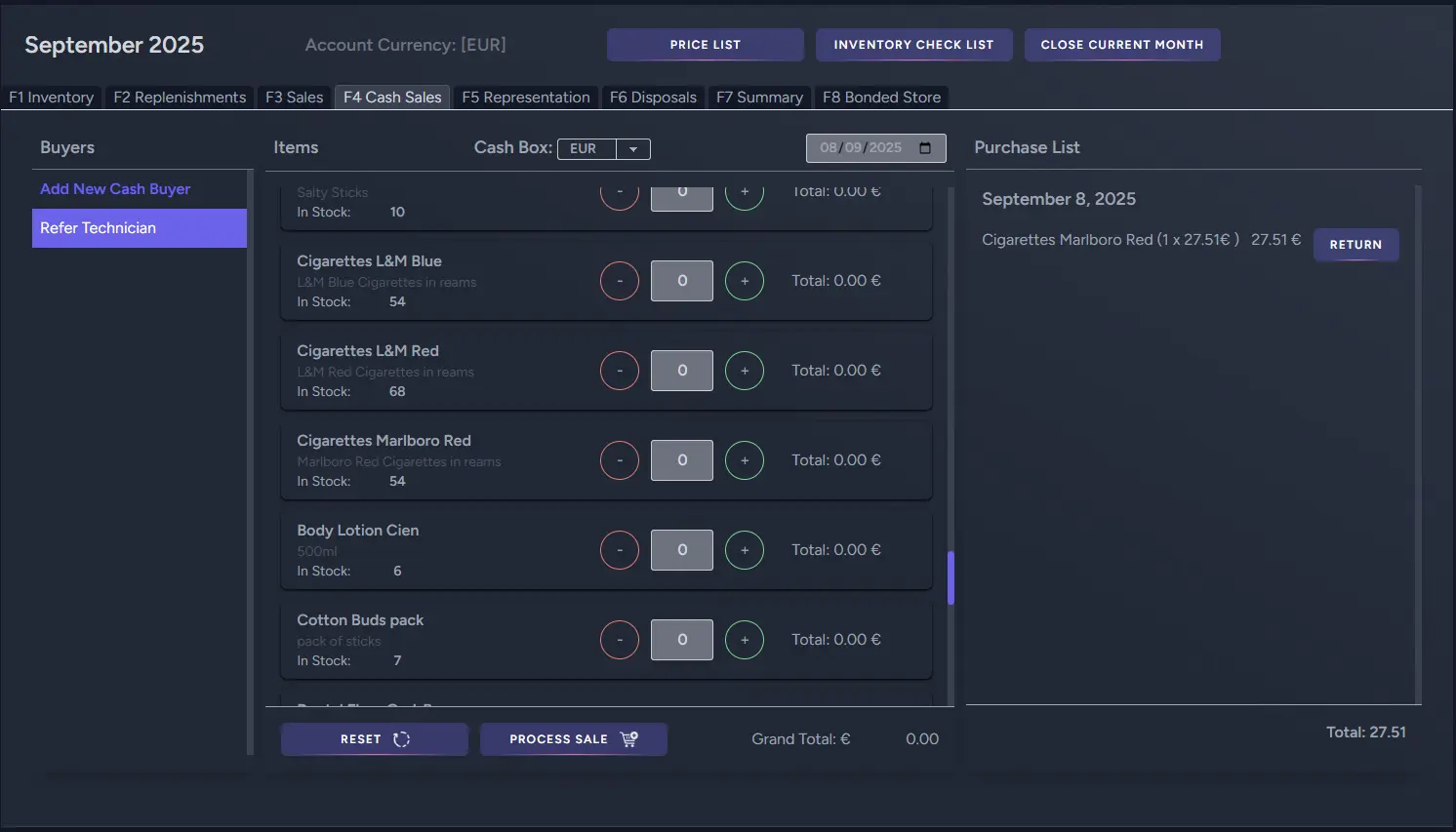Screen dimensions: 1456x832
Task: Click Add New Cash Buyer link
Action: 115,189
